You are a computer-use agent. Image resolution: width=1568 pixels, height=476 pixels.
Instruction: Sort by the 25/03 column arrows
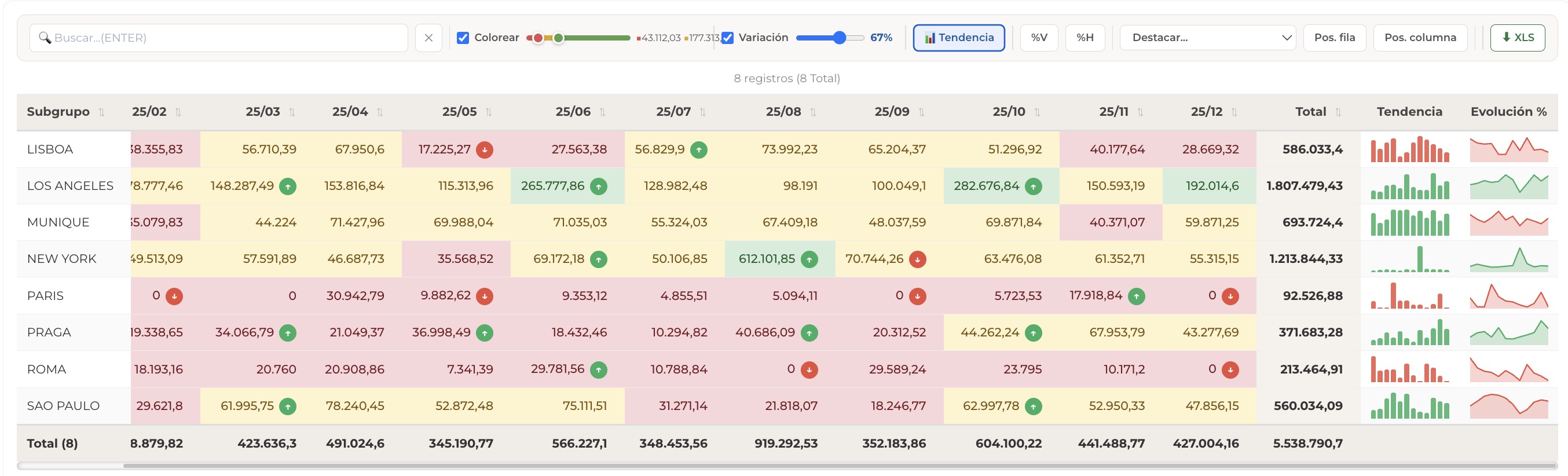(x=292, y=112)
